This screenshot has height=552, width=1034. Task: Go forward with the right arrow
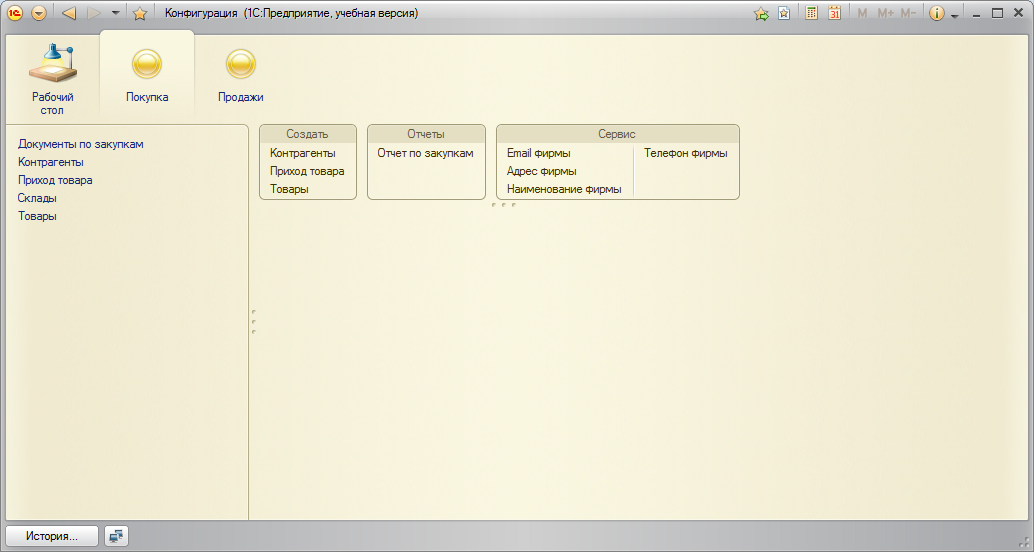(x=94, y=13)
